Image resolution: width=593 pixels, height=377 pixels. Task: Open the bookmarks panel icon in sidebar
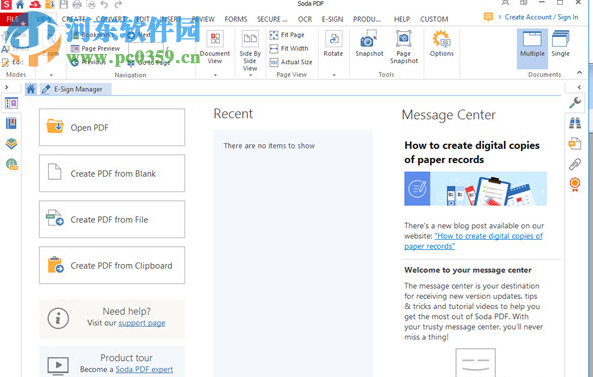point(11,123)
